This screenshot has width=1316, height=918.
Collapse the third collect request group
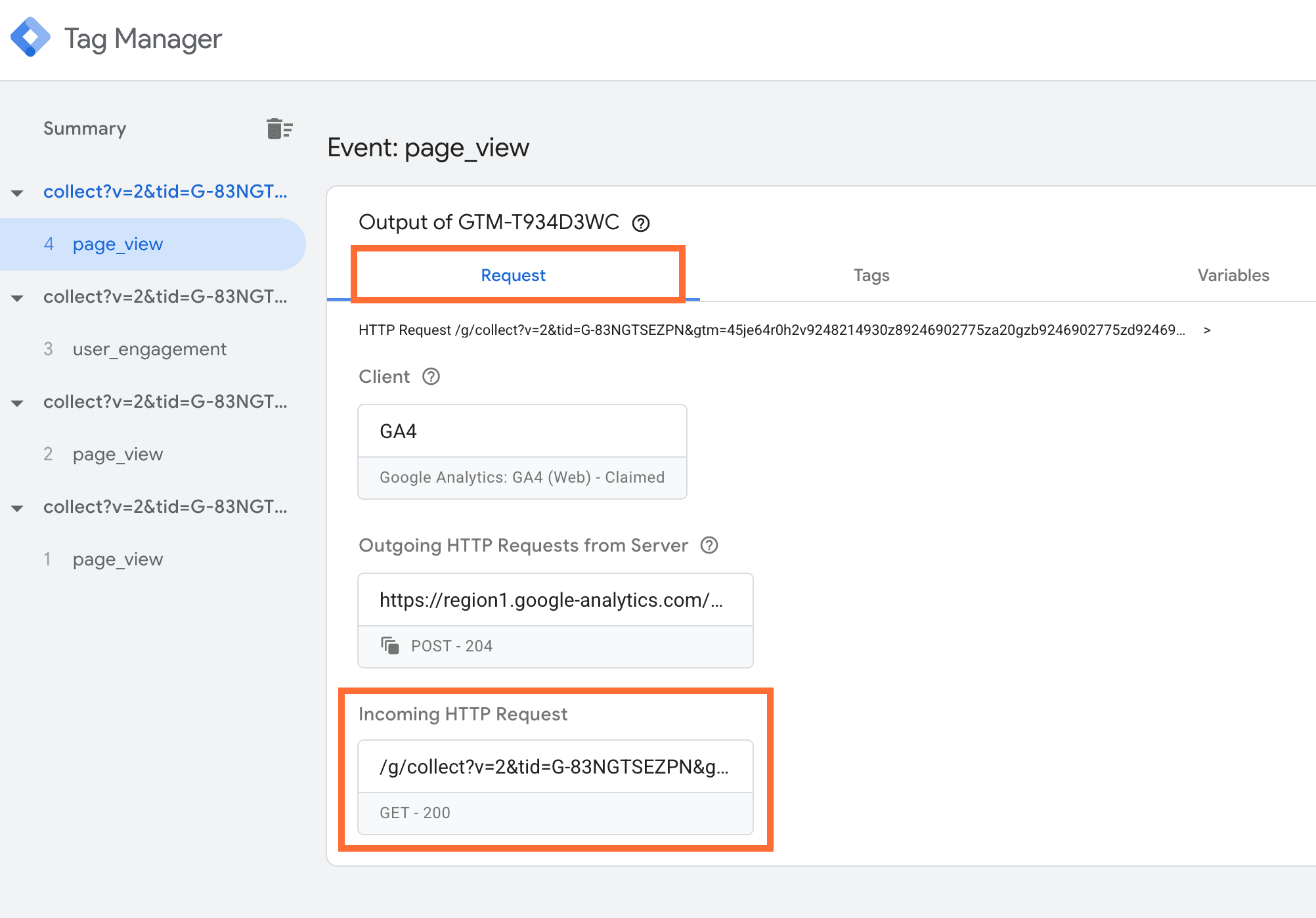click(18, 403)
